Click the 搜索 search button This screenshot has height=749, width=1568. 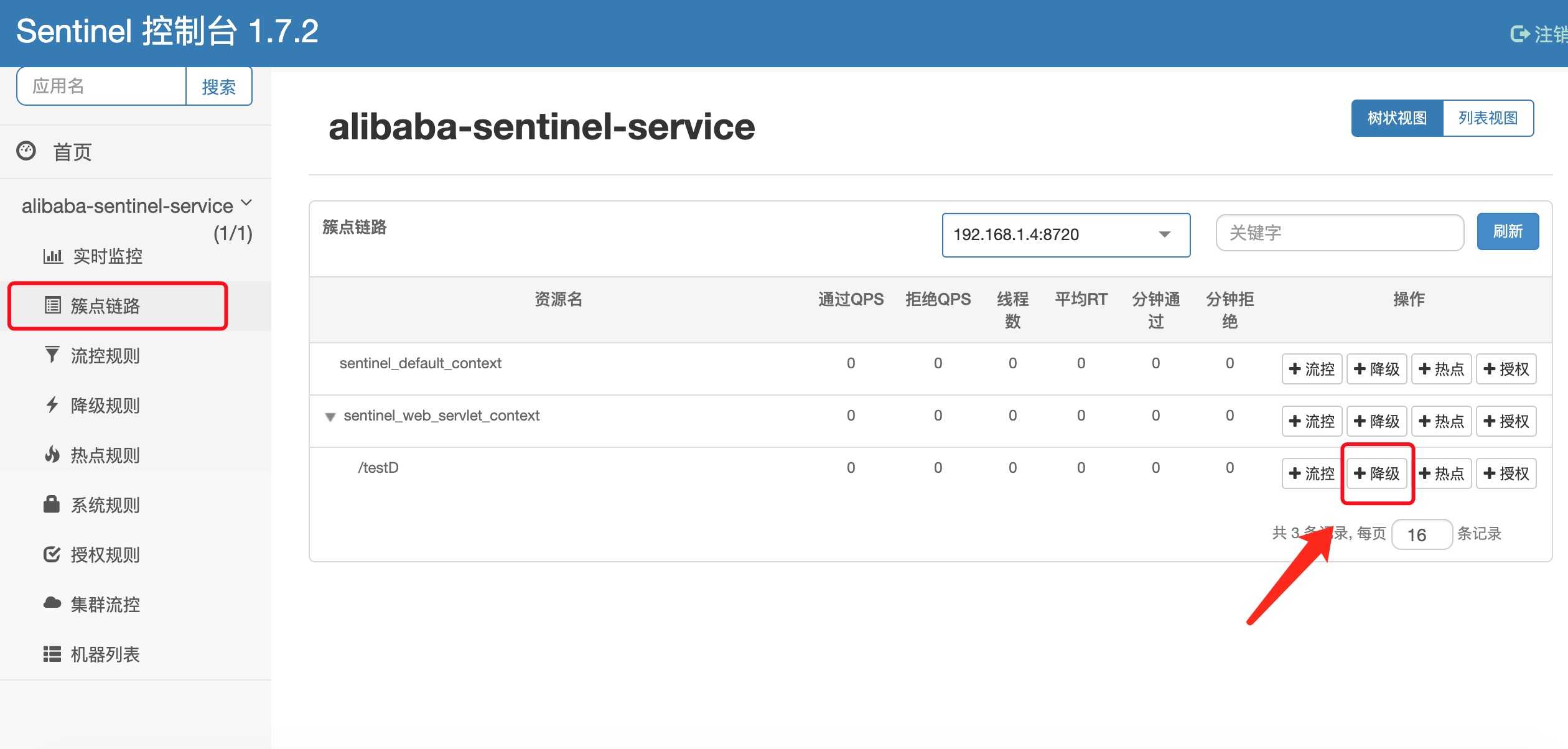(219, 86)
